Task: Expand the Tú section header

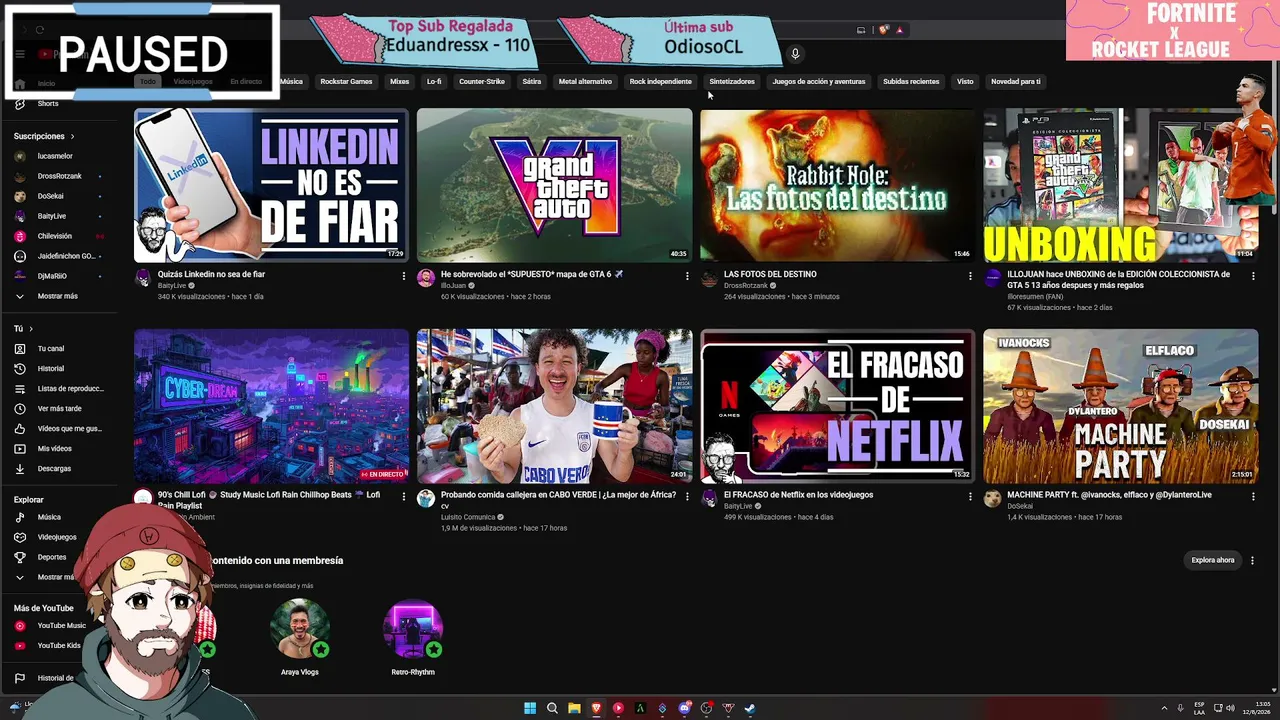Action: click(23, 329)
